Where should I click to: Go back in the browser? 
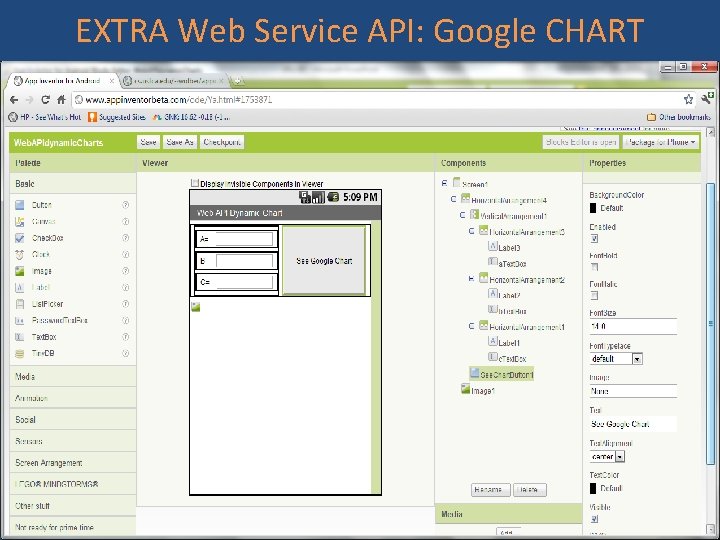click(x=14, y=100)
